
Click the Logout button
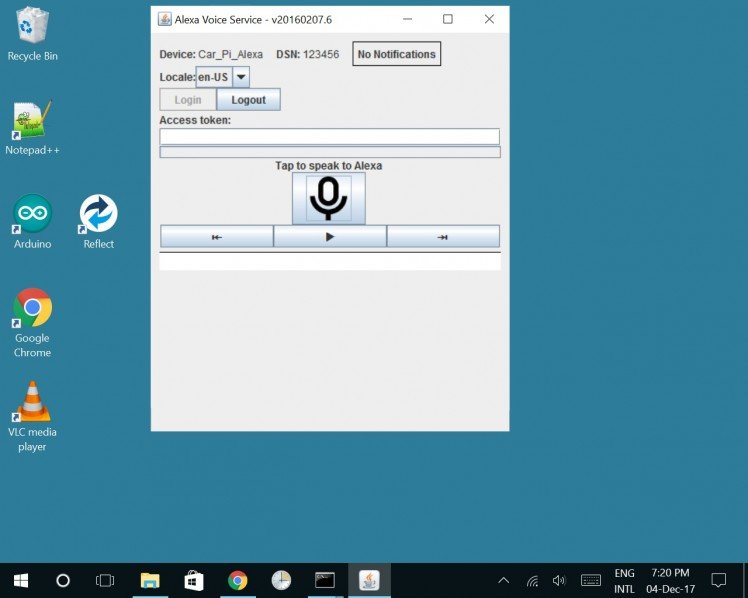(248, 100)
